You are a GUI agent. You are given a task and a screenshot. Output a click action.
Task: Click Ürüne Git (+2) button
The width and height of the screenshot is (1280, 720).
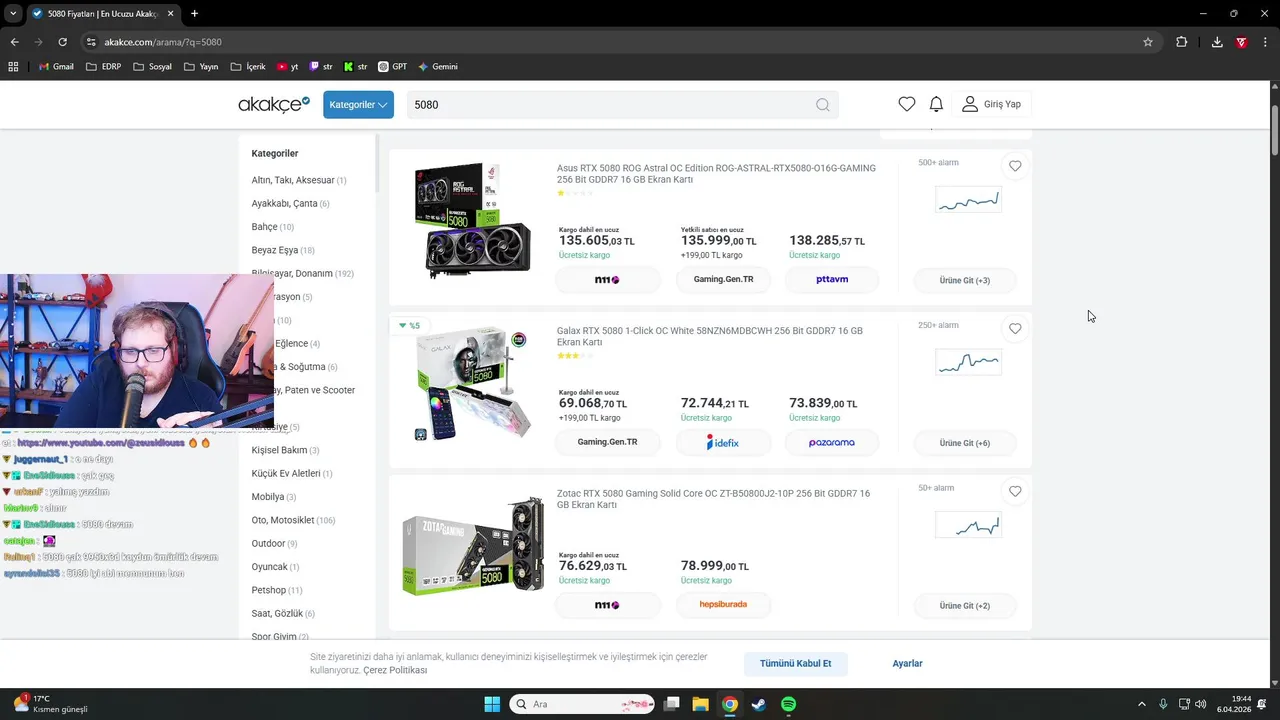tap(965, 605)
